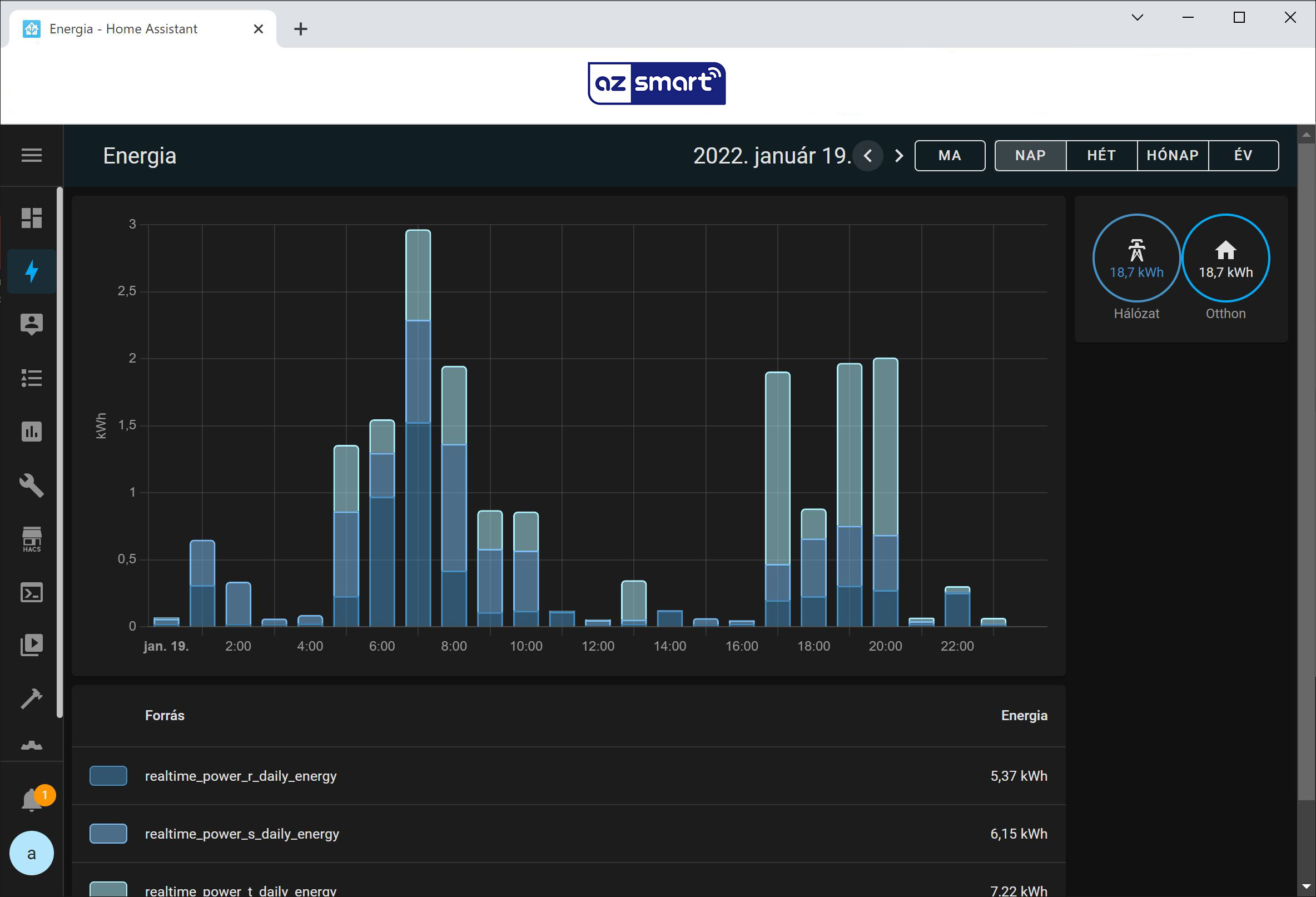The image size is (1316, 897).
Task: Click realtime_power_t_daily_energy color swatch
Action: click(108, 890)
